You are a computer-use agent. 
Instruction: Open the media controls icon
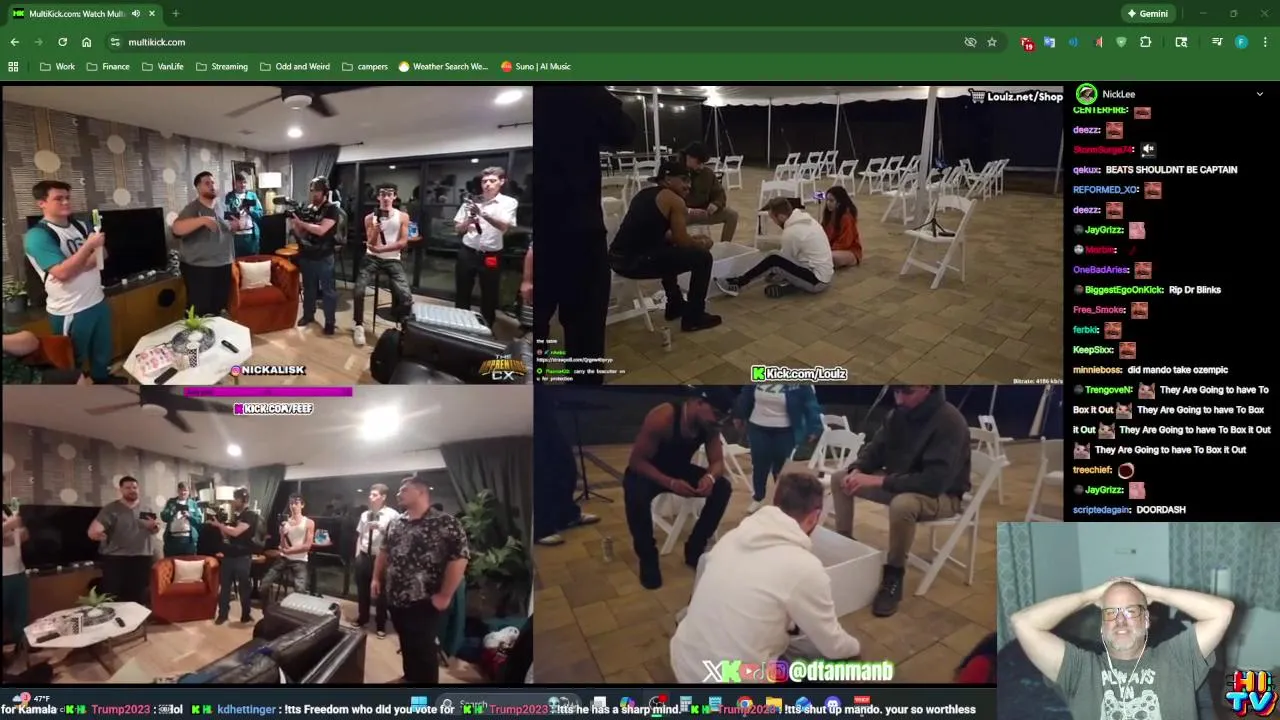point(1217,42)
